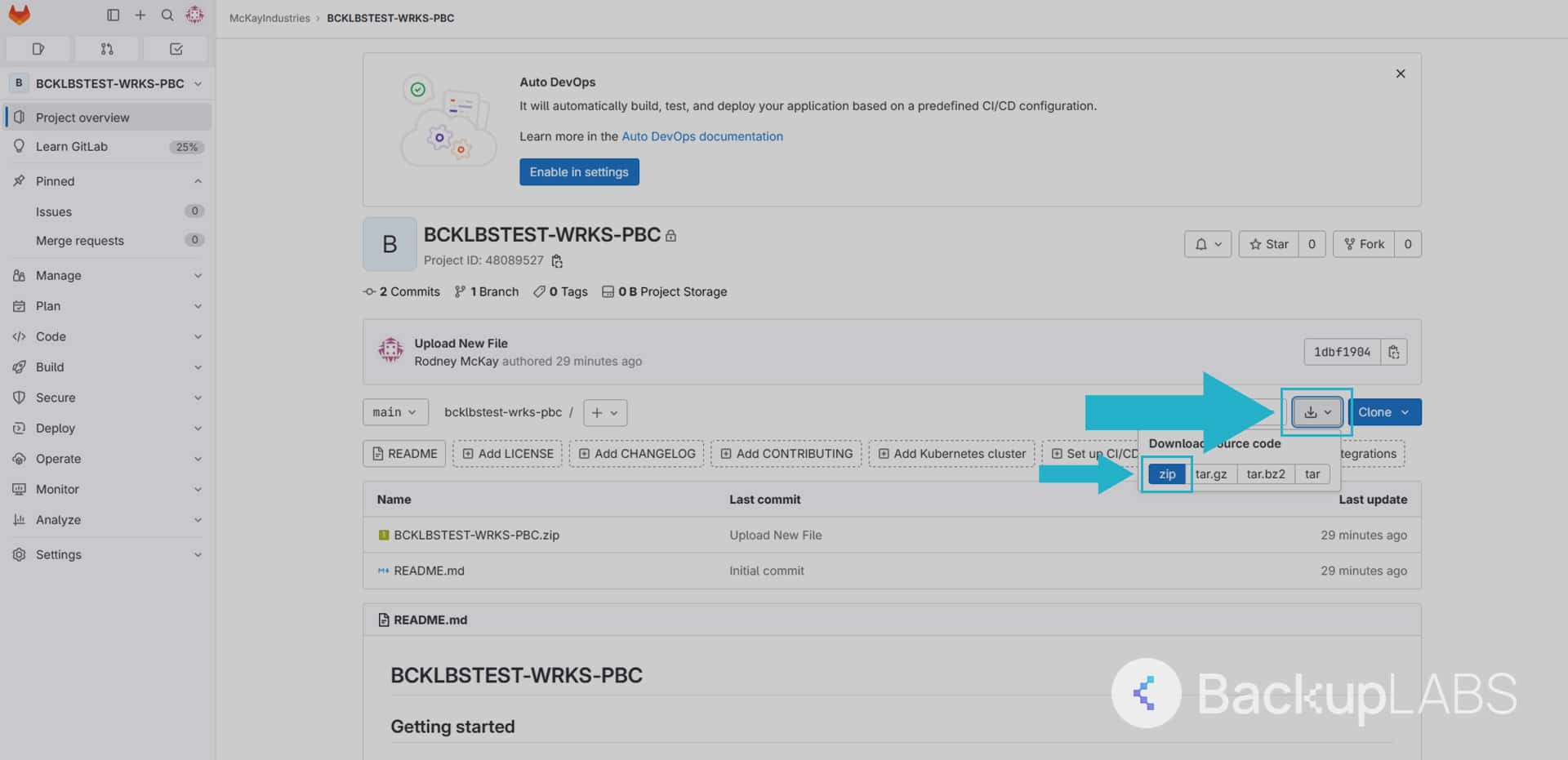
Task: Download source code as zip
Action: [x=1166, y=473]
